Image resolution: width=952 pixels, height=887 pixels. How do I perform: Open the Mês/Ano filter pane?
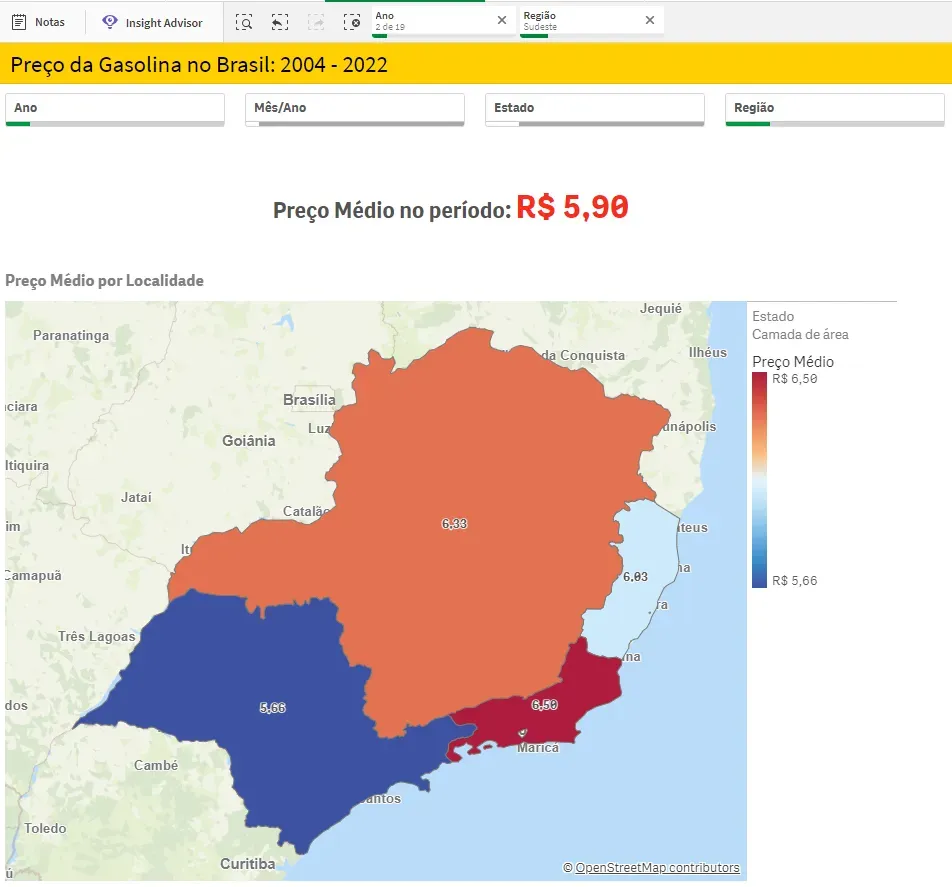point(353,108)
